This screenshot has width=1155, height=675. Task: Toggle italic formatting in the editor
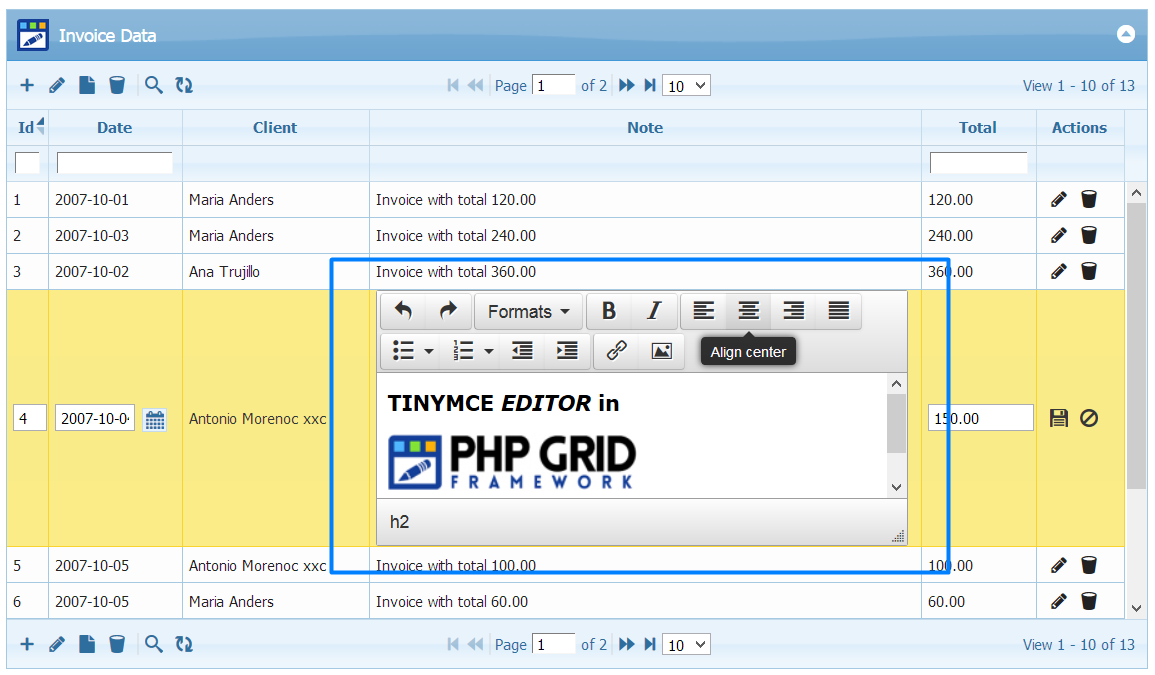[x=654, y=312]
